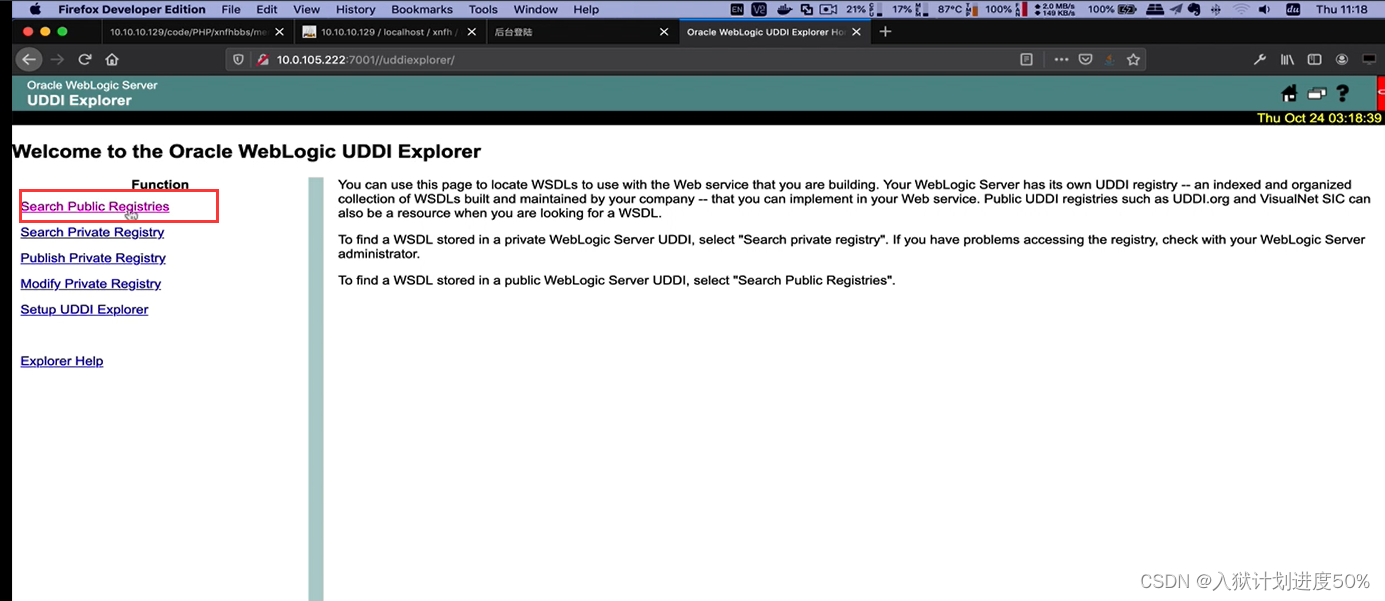
Task: Open the Firefox library icon
Action: click(x=1288, y=60)
